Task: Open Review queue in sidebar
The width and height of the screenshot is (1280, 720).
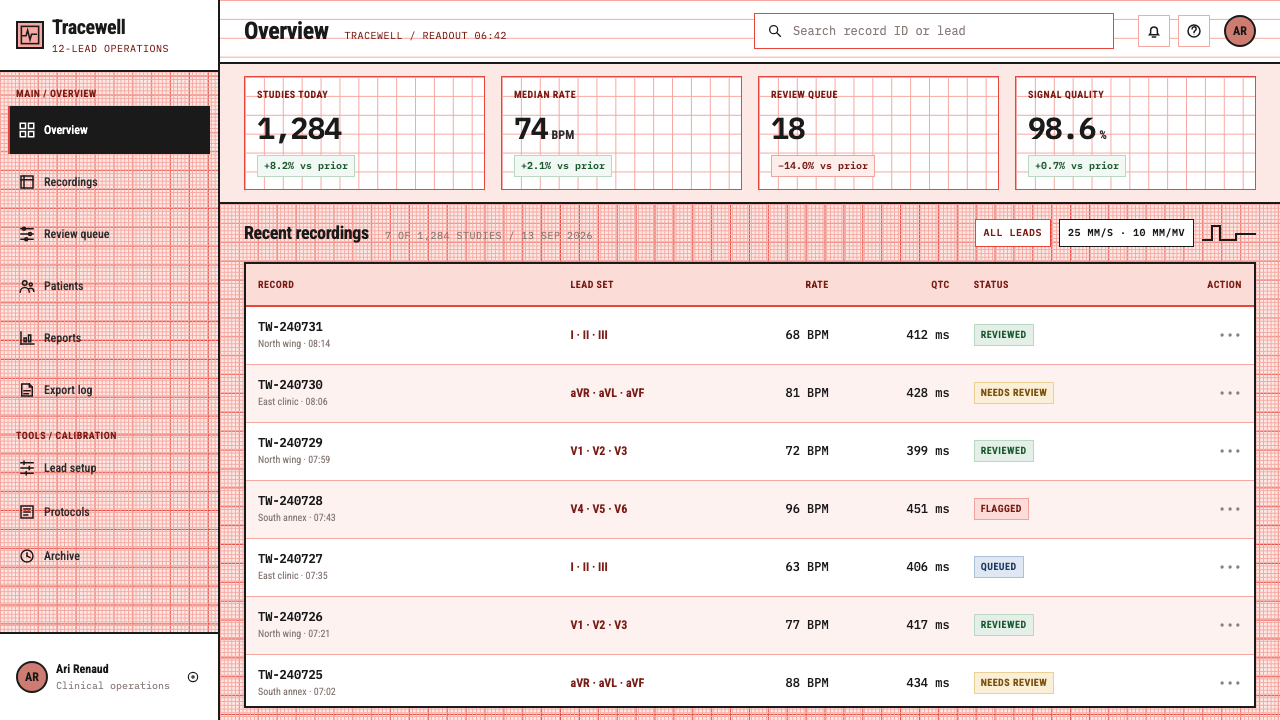Action: (109, 234)
